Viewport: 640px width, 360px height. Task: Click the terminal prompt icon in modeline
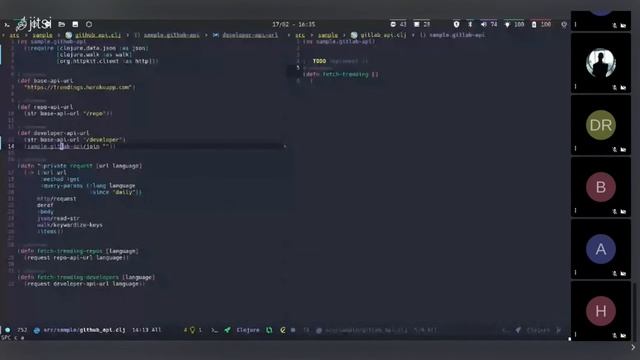(x=215, y=330)
